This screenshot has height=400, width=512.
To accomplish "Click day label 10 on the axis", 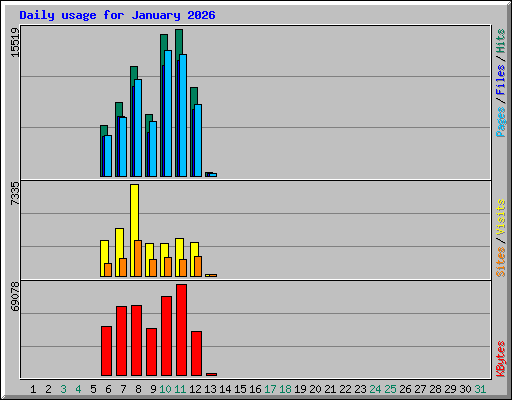I will tap(165, 389).
